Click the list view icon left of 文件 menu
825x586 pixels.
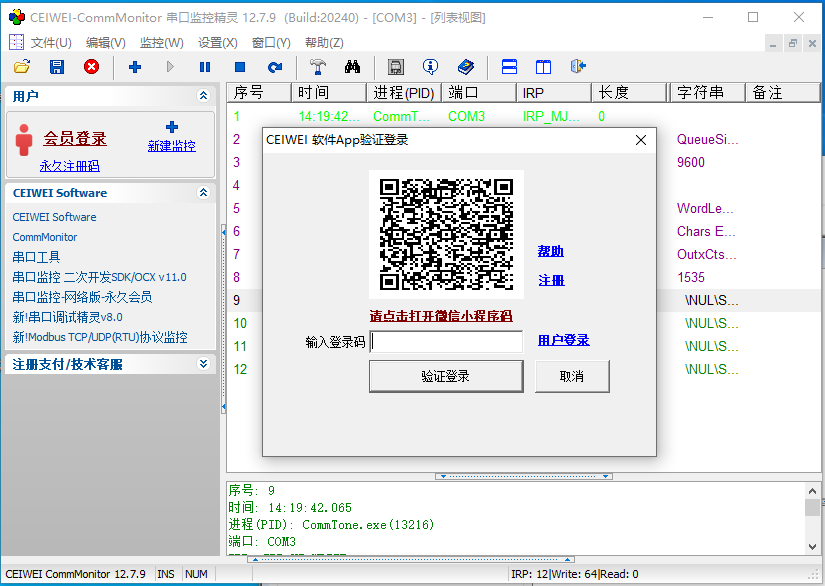(x=17, y=42)
